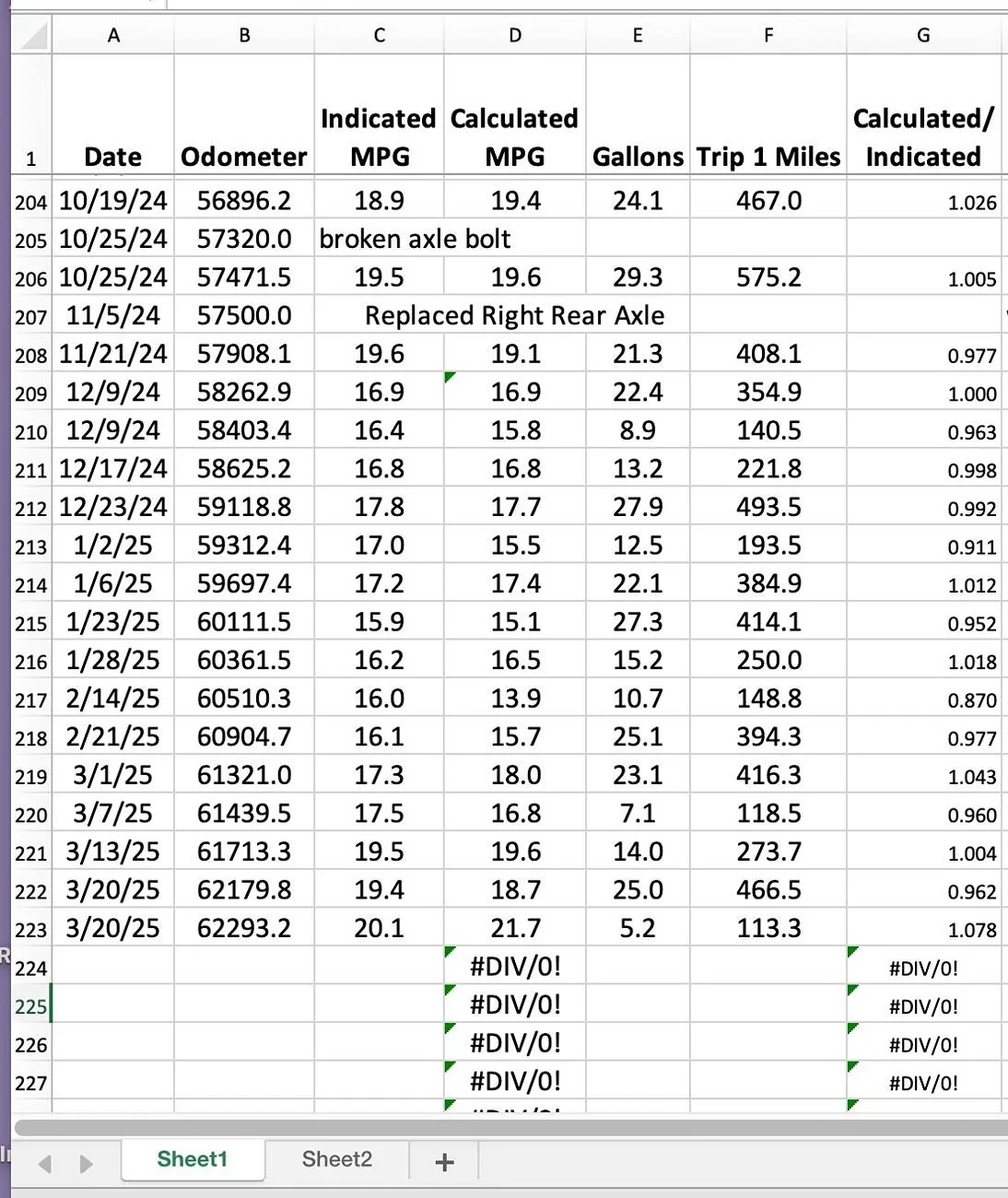The height and width of the screenshot is (1198, 1008).
Task: Click the green error indicator on cell D227
Action: click(x=451, y=1069)
